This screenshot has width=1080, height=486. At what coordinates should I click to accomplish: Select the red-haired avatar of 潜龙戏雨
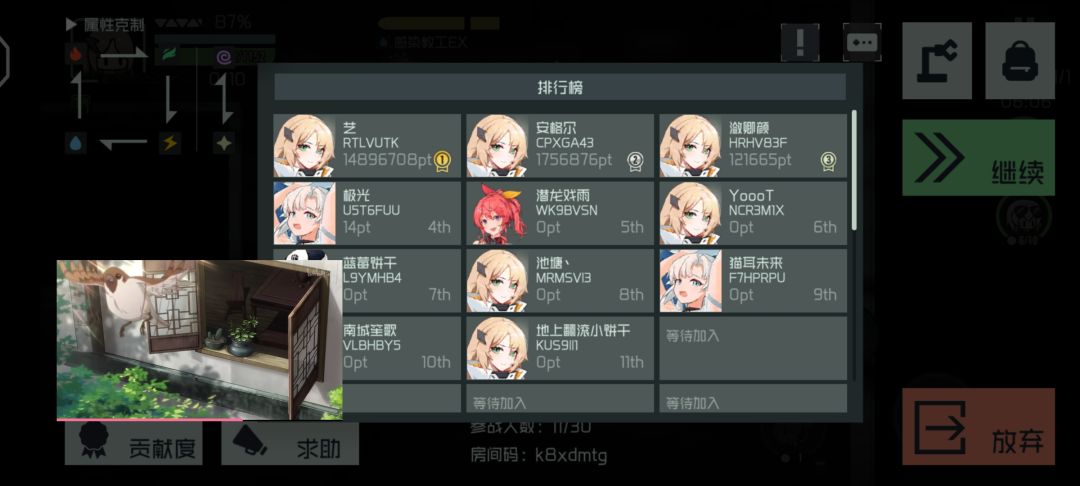coord(497,213)
